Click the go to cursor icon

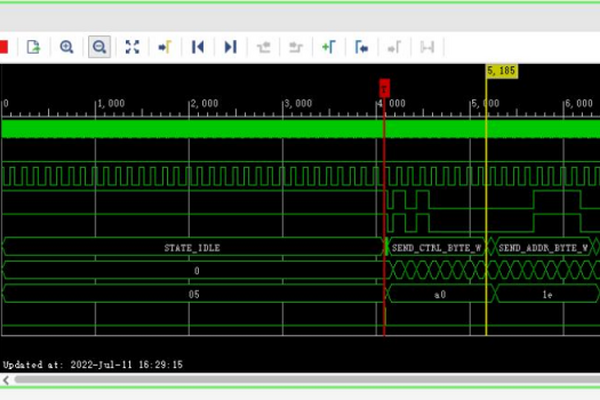pos(164,46)
